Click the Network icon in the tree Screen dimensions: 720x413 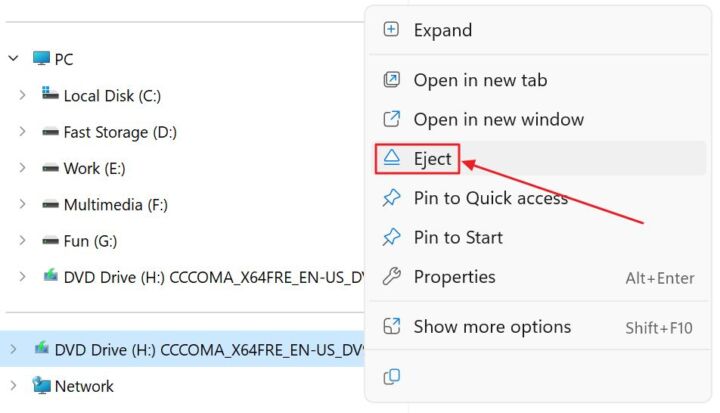[41, 385]
